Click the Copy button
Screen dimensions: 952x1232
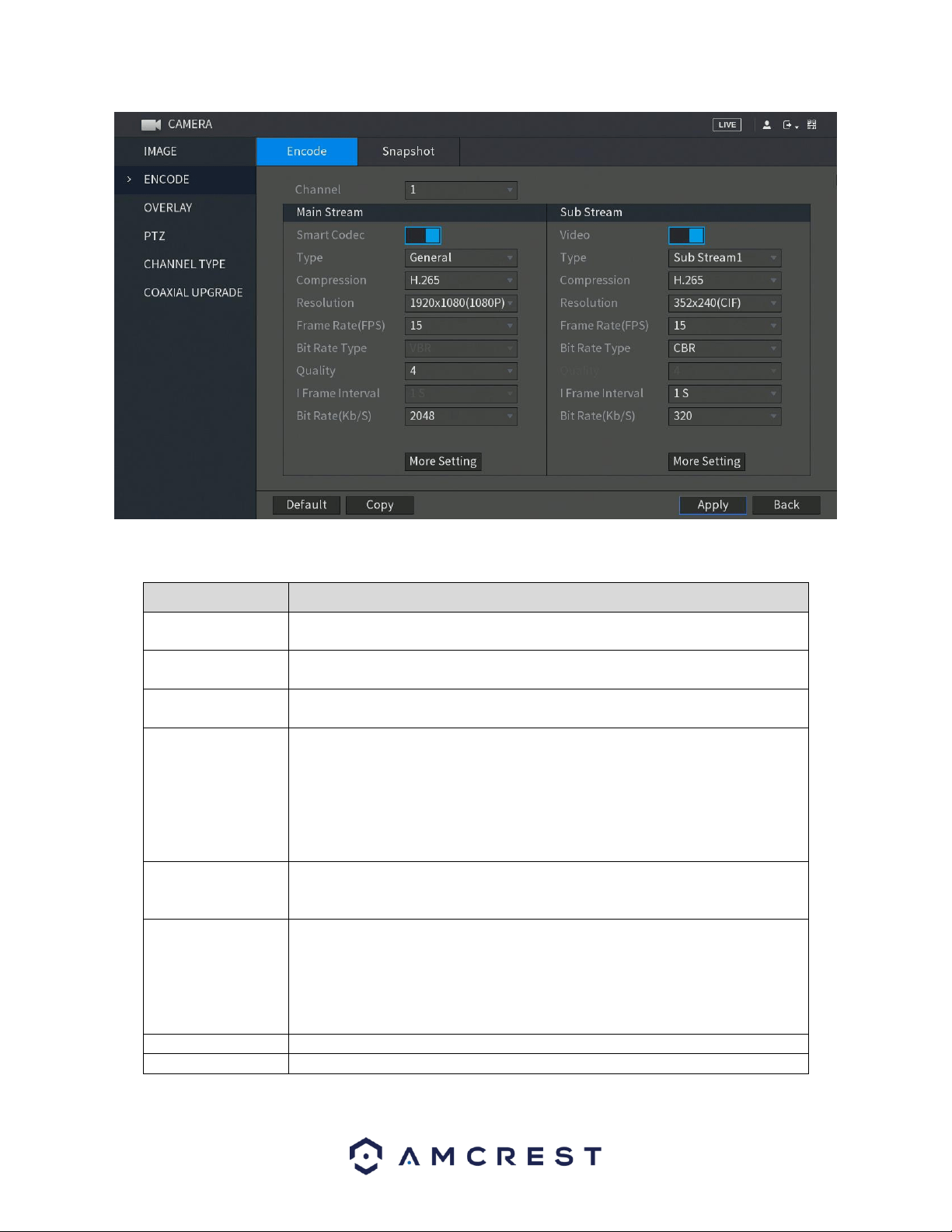pyautogui.click(x=379, y=505)
